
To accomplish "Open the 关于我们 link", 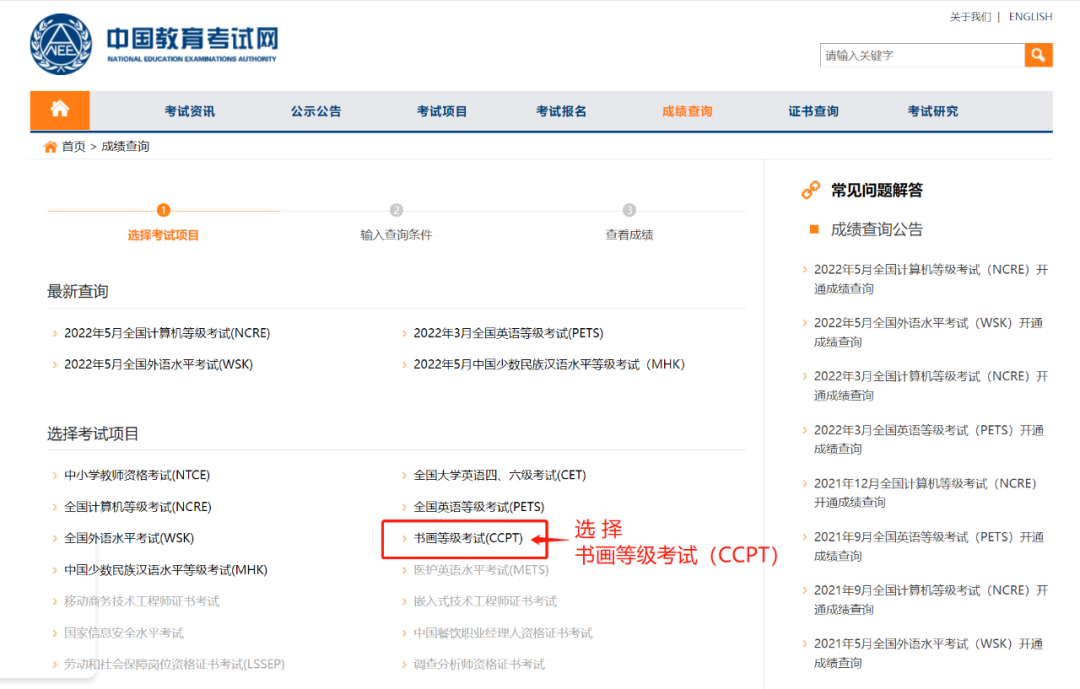I will [x=970, y=17].
